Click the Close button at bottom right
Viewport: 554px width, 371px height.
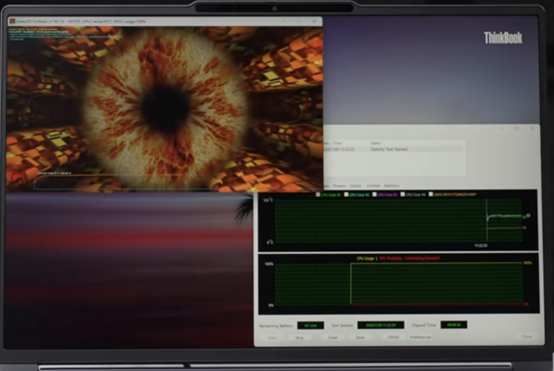tap(526, 336)
